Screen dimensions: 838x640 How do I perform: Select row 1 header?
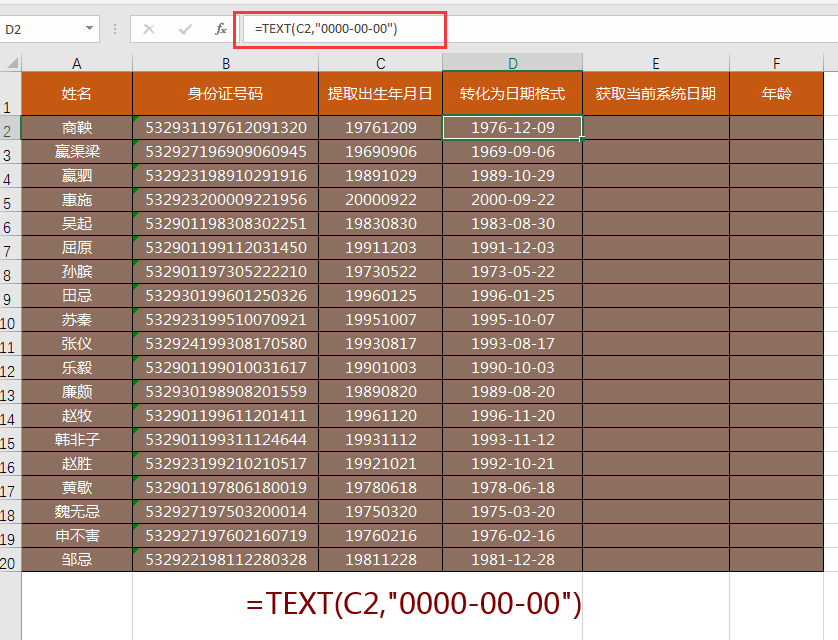[10, 94]
